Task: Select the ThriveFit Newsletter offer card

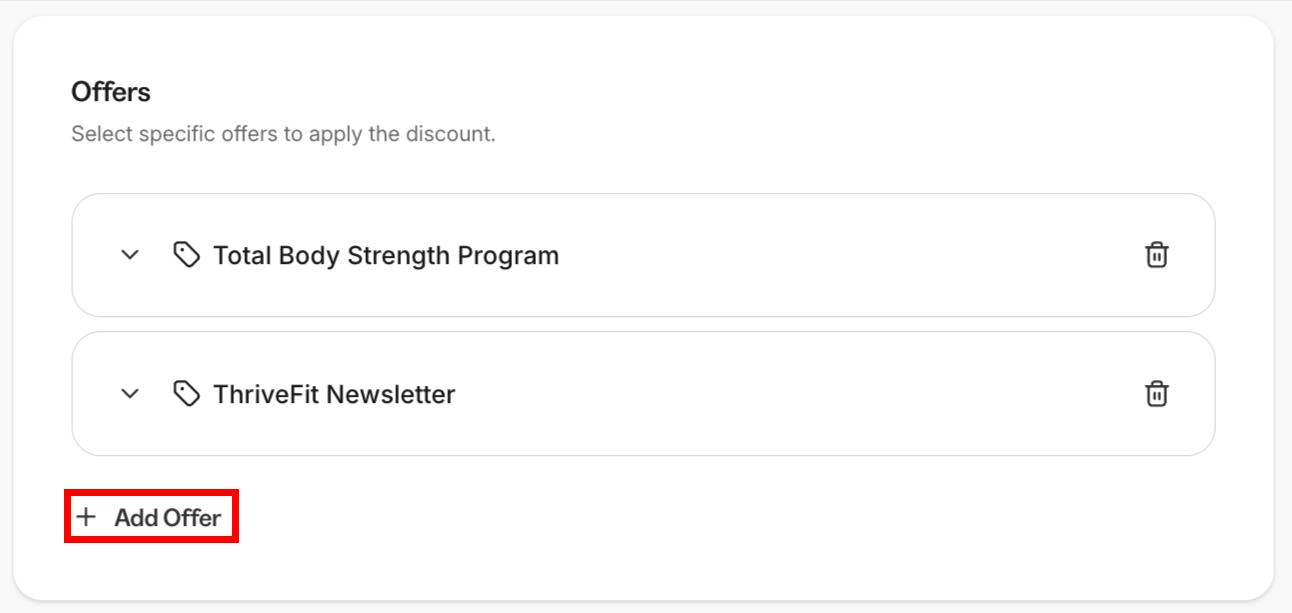Action: click(645, 394)
